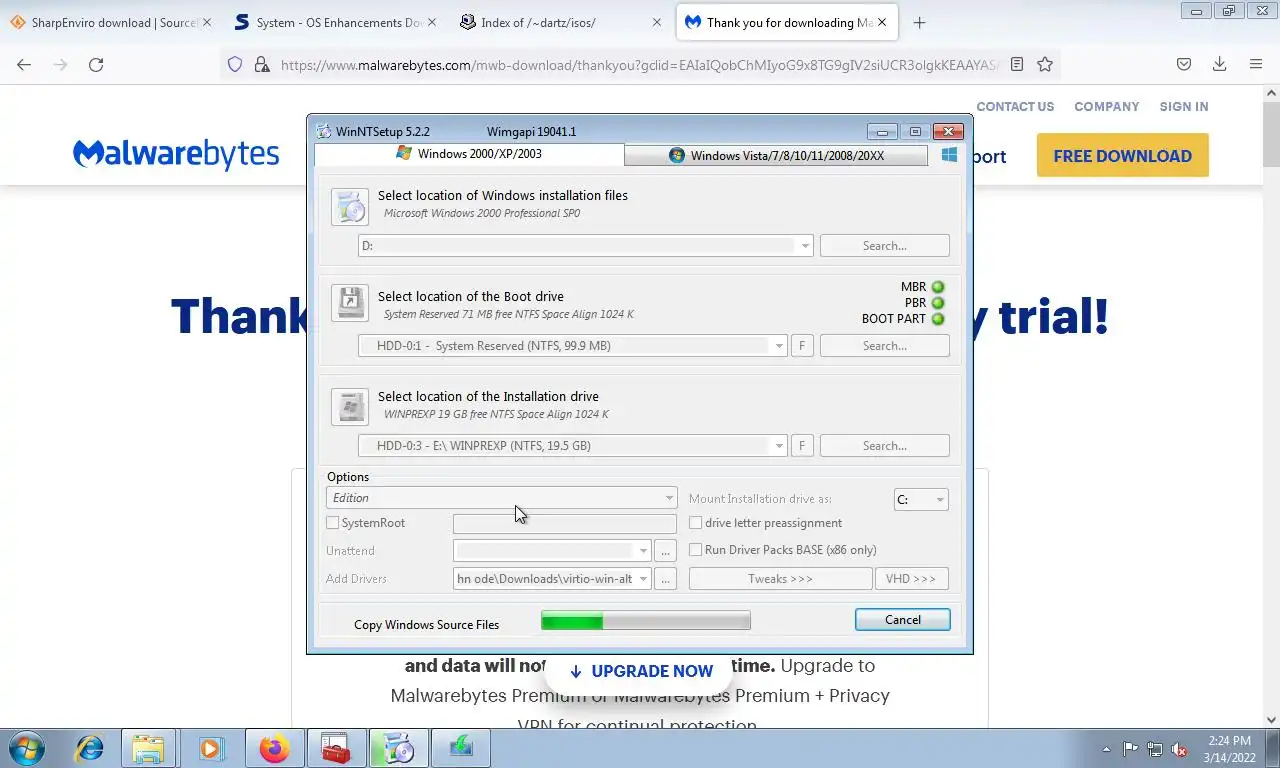Screen dimensions: 1280x768
Task: Switch to Index of /~dartz/isos/ tab
Action: pyautogui.click(x=561, y=22)
